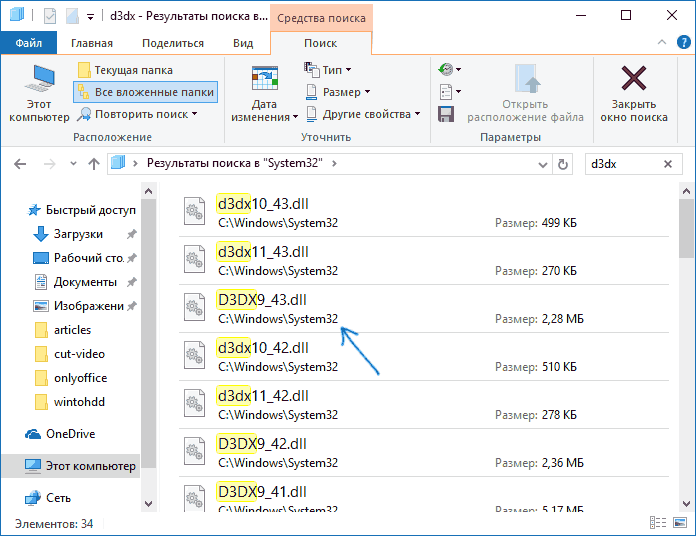696x536 pixels.
Task: Open recent locations dropdown arrow
Action: pyautogui.click(x=74, y=164)
